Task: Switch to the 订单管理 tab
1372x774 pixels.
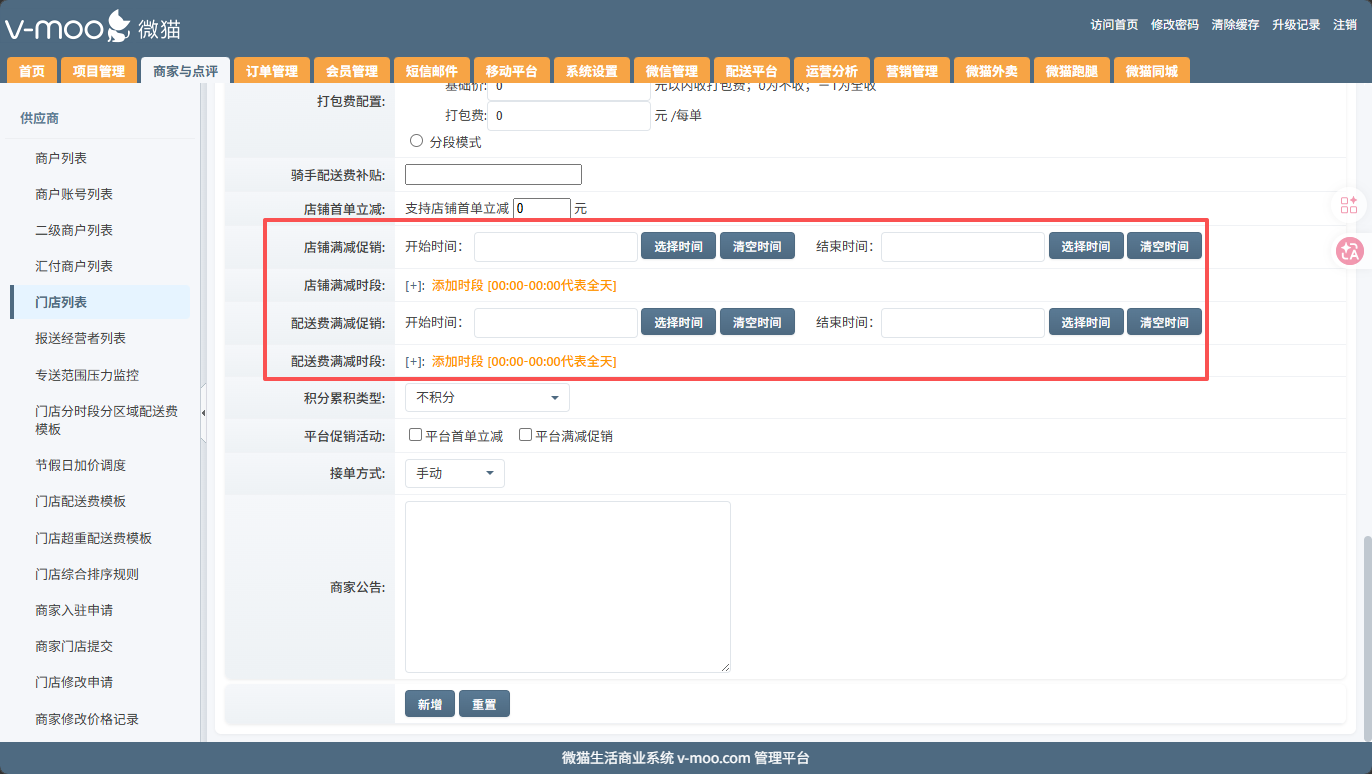Action: tap(272, 71)
